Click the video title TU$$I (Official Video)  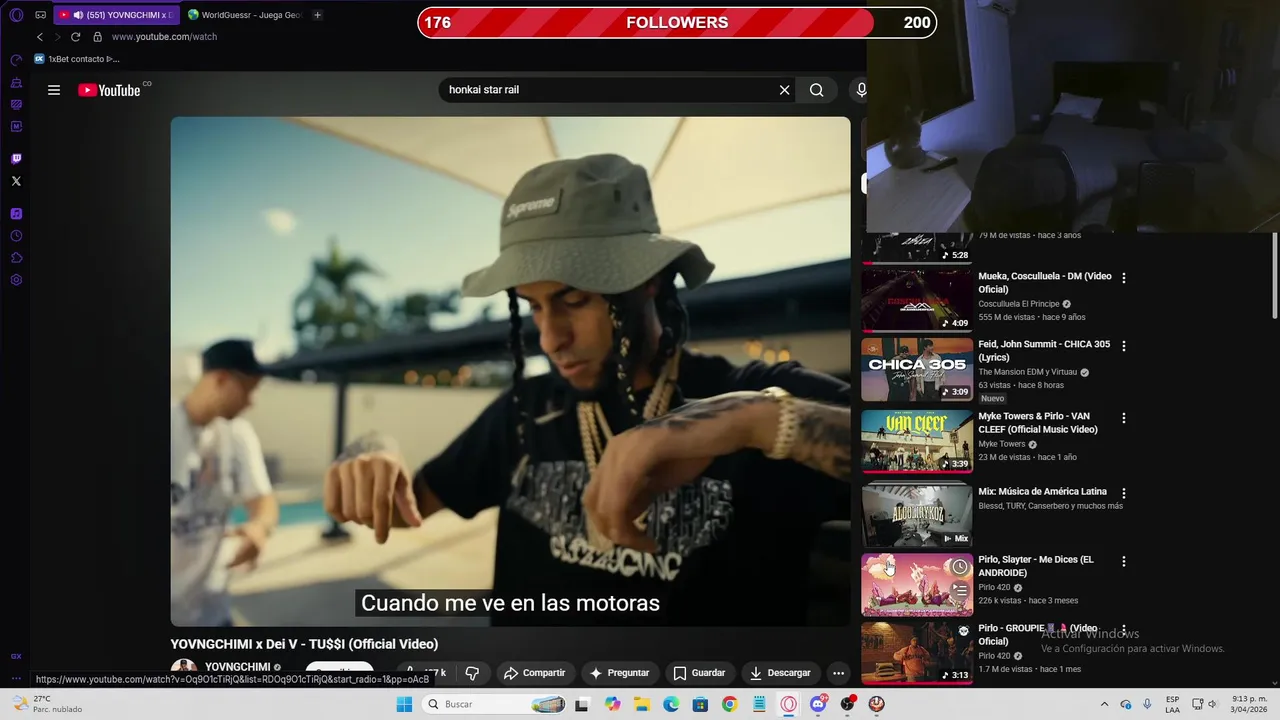click(x=304, y=644)
